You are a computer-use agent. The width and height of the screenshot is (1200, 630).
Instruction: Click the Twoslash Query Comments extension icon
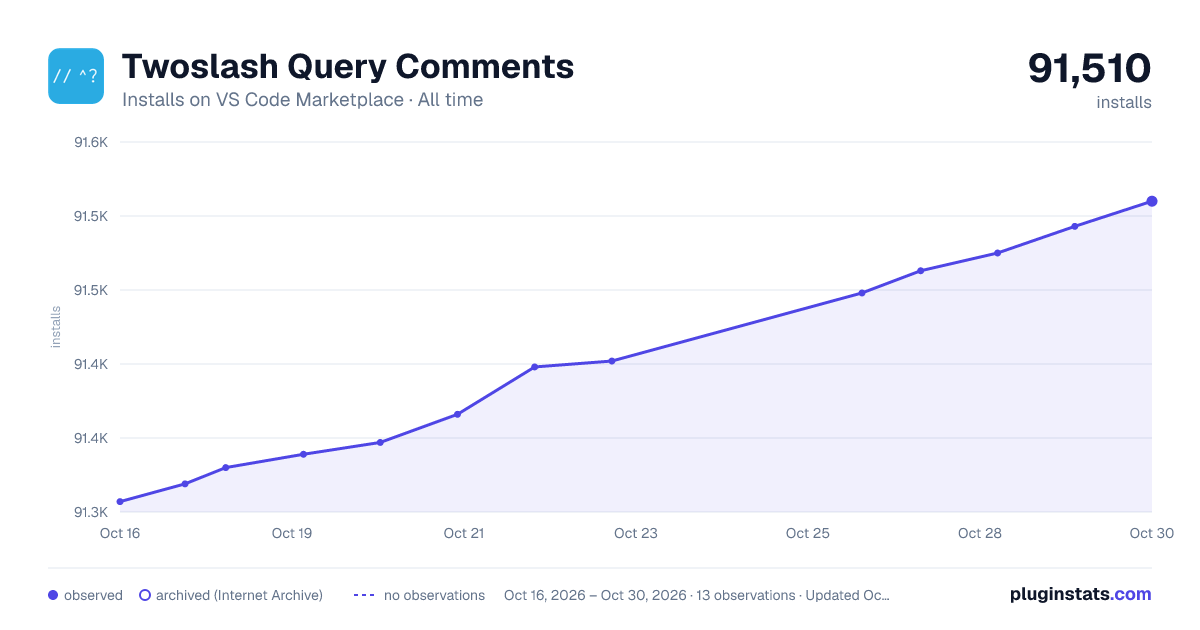[76, 76]
